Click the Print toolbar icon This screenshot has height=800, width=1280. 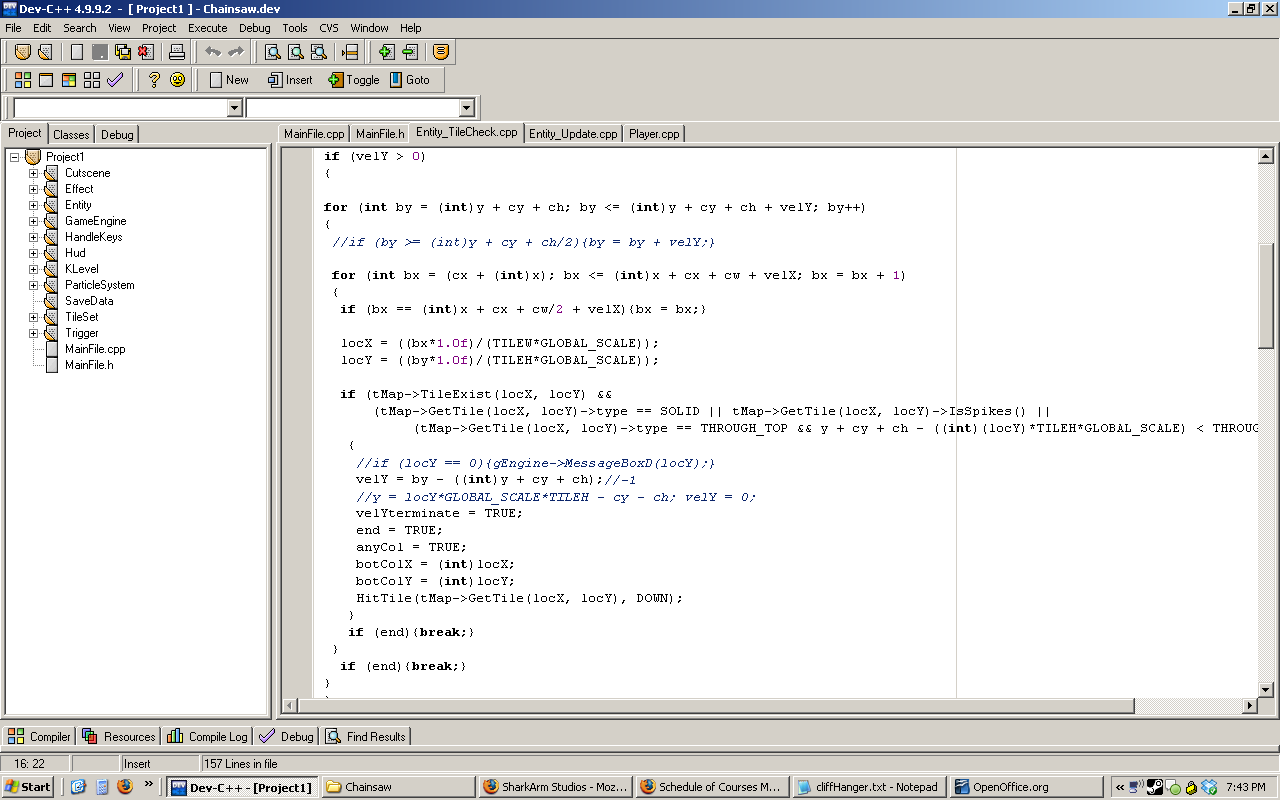(x=177, y=52)
